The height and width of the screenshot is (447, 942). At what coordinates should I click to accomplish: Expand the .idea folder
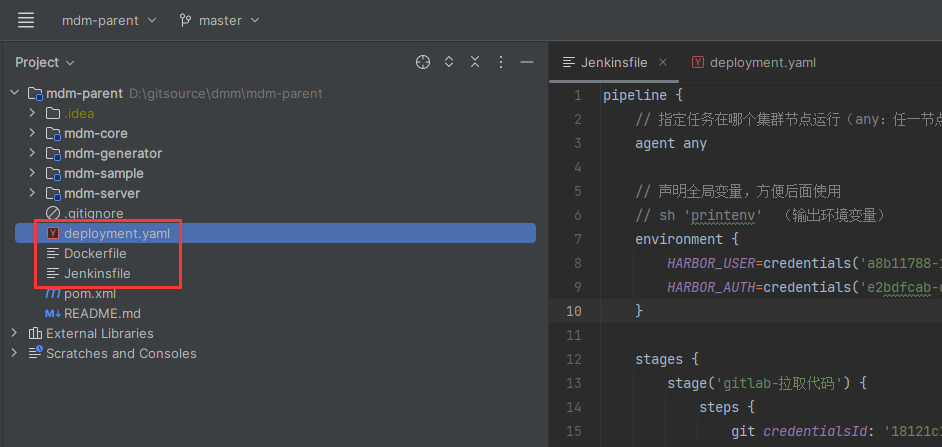point(32,113)
